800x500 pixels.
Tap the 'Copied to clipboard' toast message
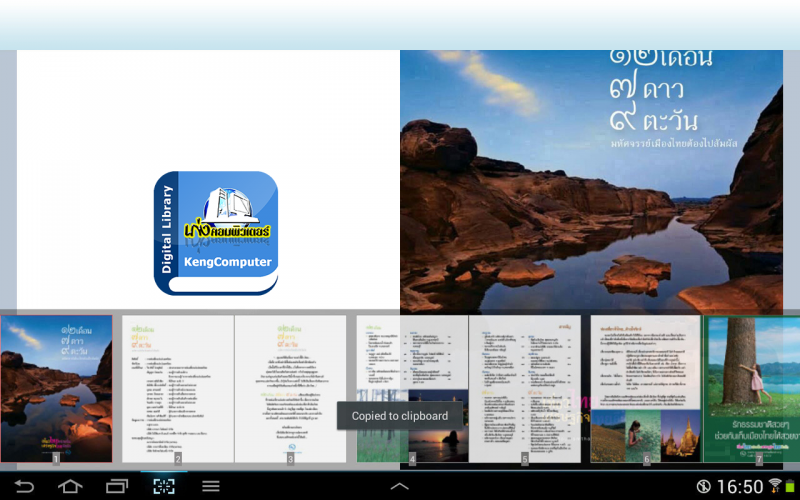tap(400, 416)
